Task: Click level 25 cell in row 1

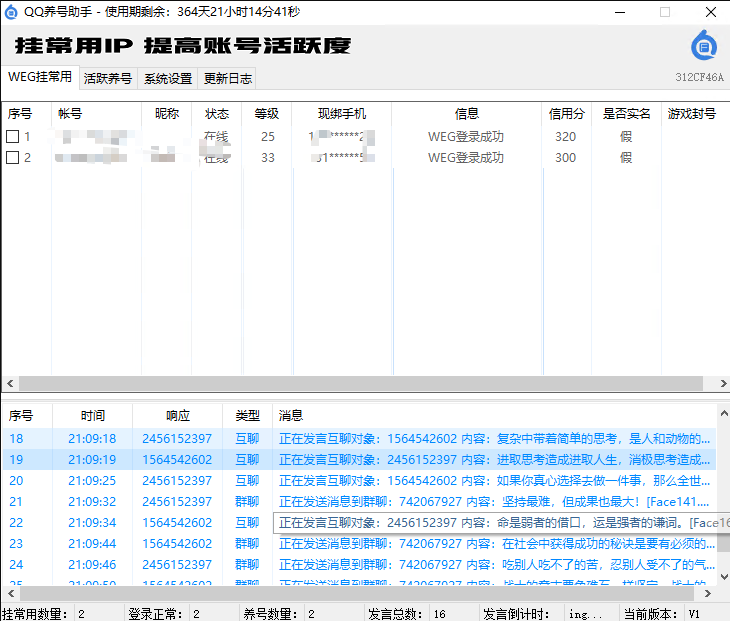Action: pyautogui.click(x=268, y=136)
